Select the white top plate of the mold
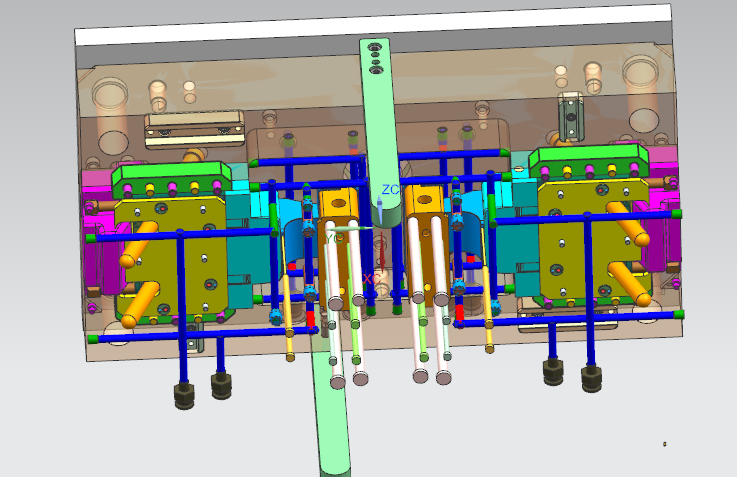Viewport: 737px width, 477px height. pyautogui.click(x=373, y=24)
